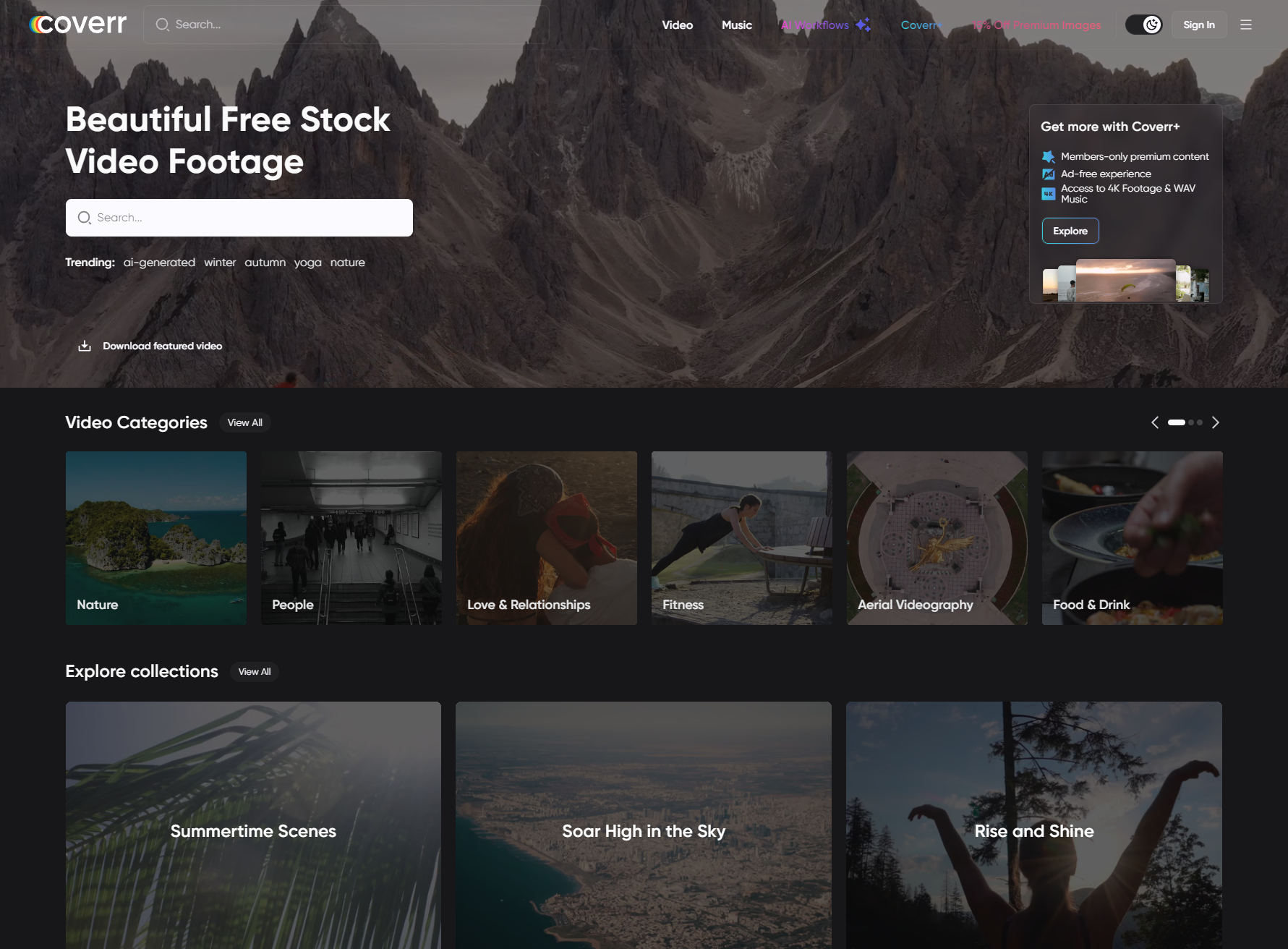Click the download featured video icon
Viewport: 1288px width, 949px height.
(85, 346)
